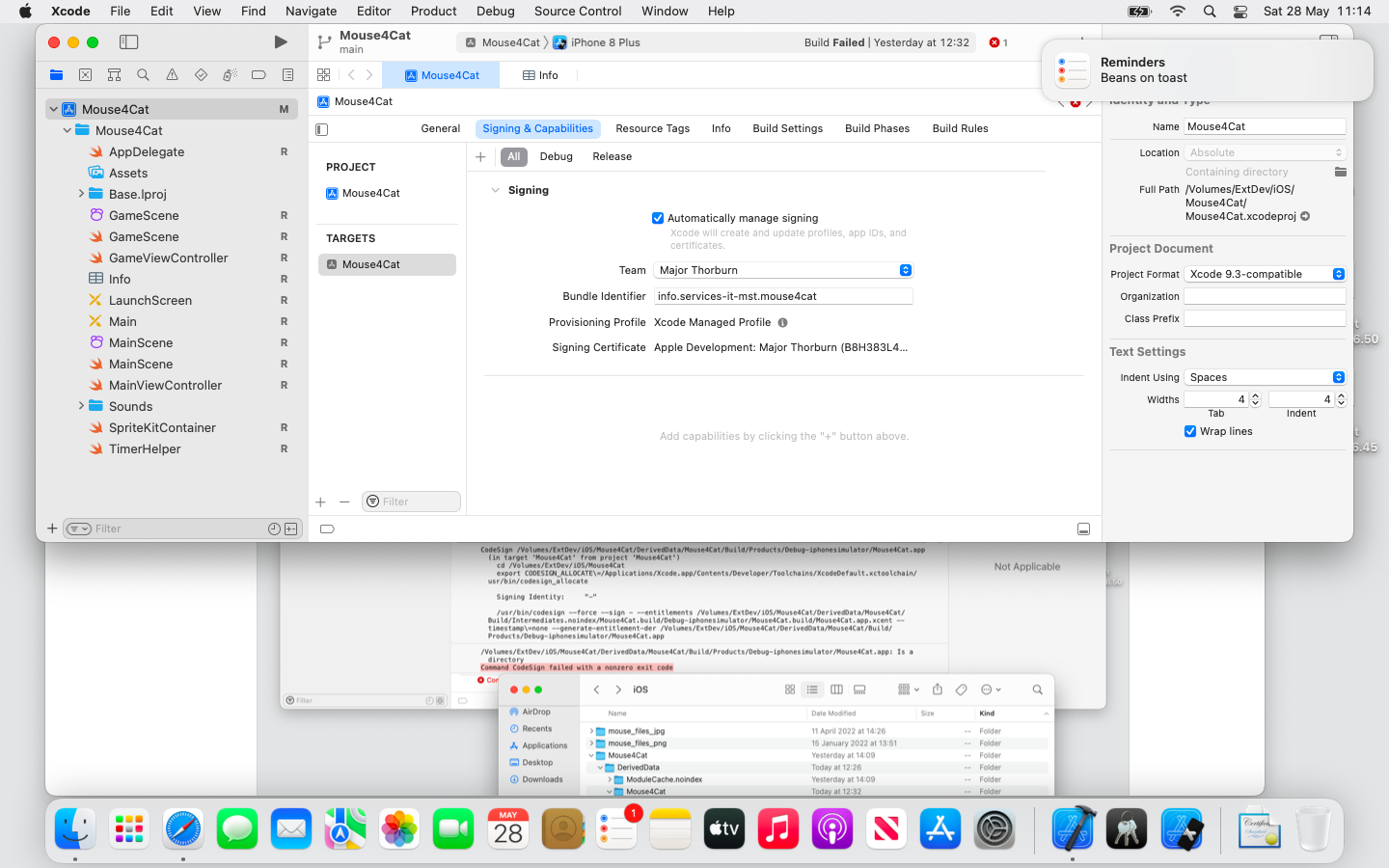Select the iPhone 8 Plus destination
This screenshot has width=1389, height=868.
click(597, 42)
